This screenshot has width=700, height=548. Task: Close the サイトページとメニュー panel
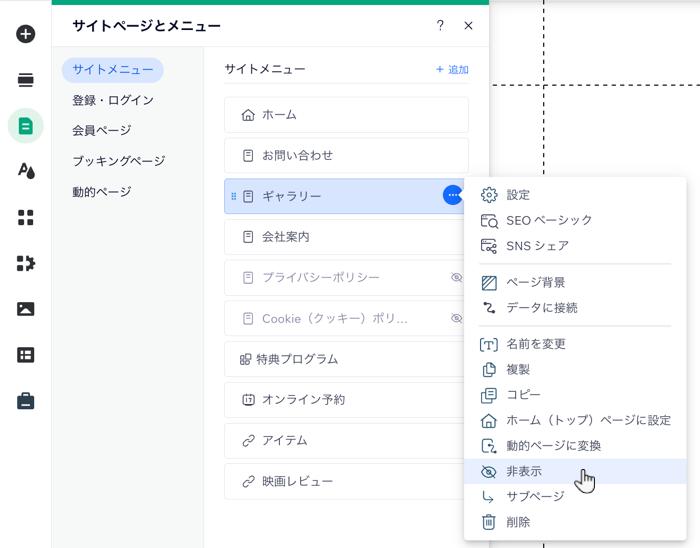click(x=468, y=26)
